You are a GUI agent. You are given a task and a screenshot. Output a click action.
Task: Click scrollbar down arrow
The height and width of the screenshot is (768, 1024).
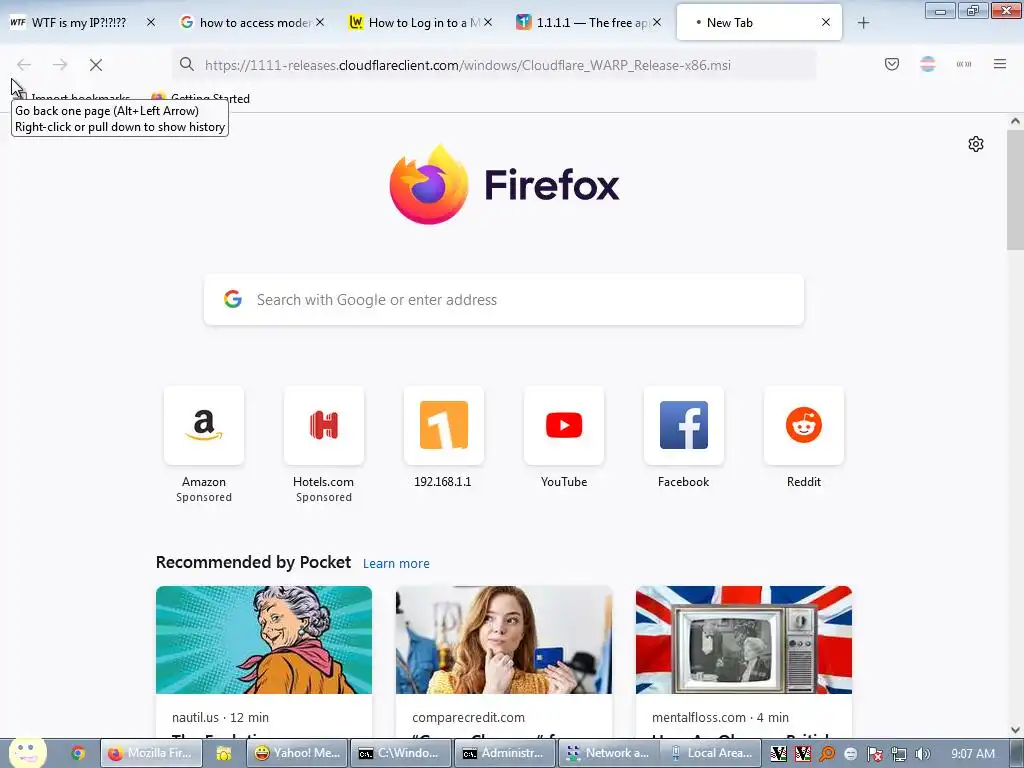click(1016, 730)
